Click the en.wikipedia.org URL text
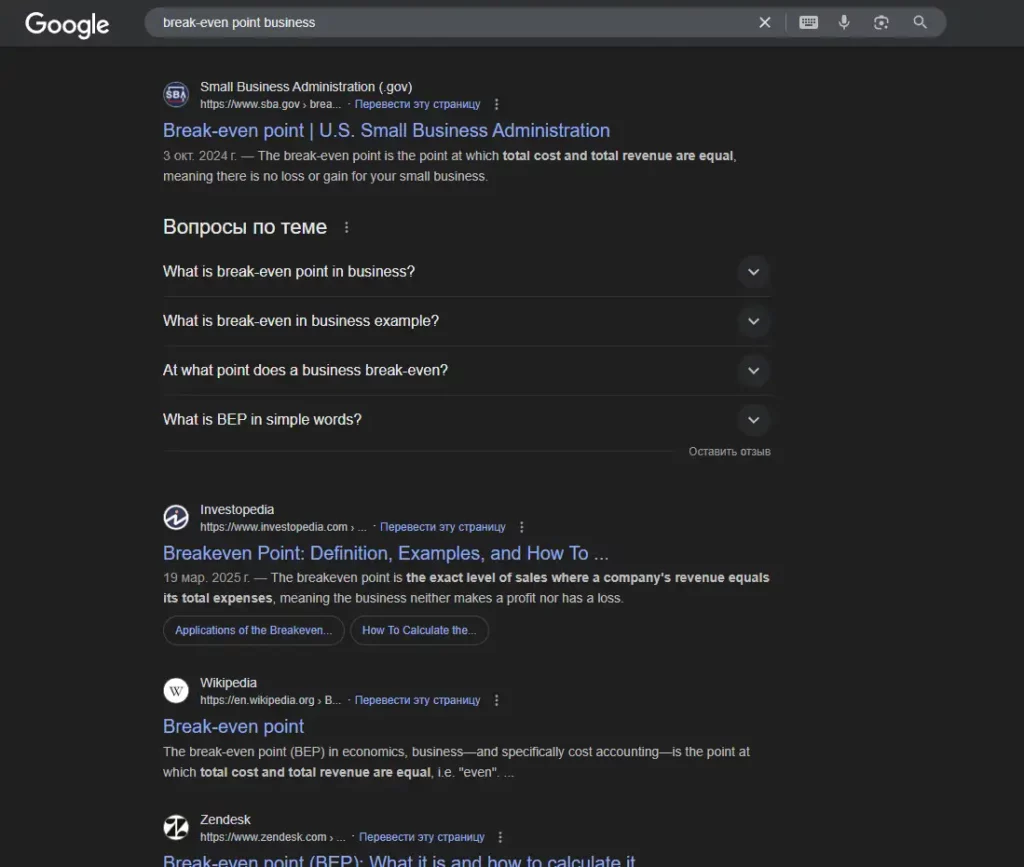The width and height of the screenshot is (1024, 867). coord(270,700)
